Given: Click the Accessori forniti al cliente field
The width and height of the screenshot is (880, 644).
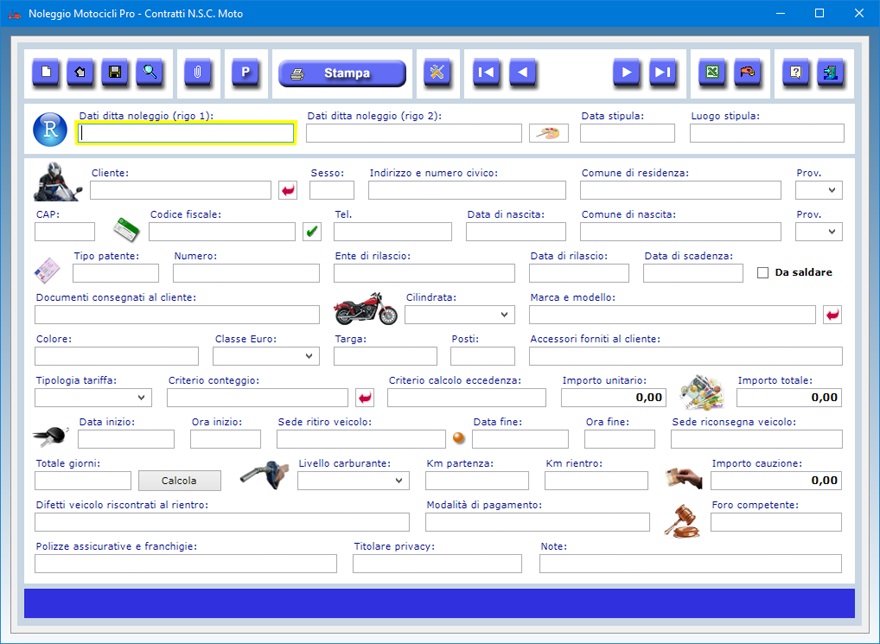Looking at the screenshot, I should [x=686, y=356].
